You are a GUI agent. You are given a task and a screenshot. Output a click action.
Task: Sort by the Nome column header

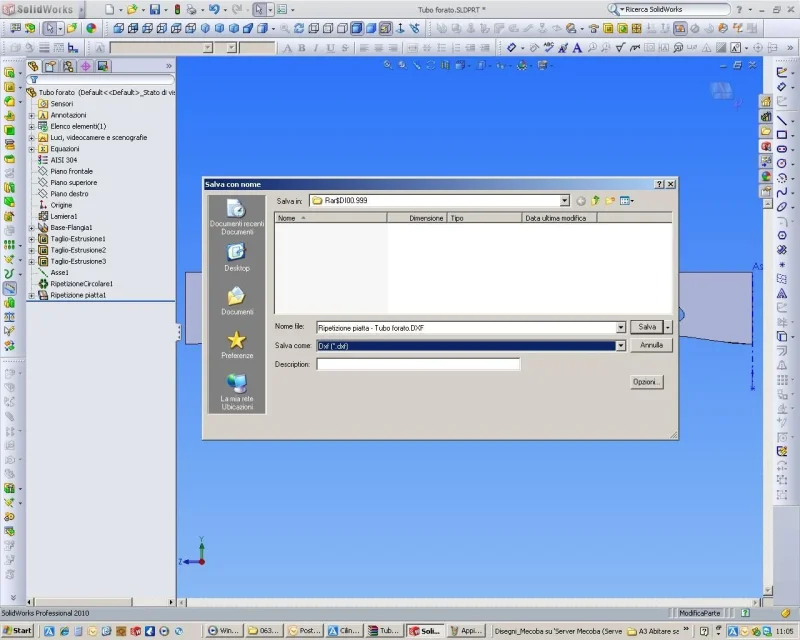pyautogui.click(x=331, y=218)
